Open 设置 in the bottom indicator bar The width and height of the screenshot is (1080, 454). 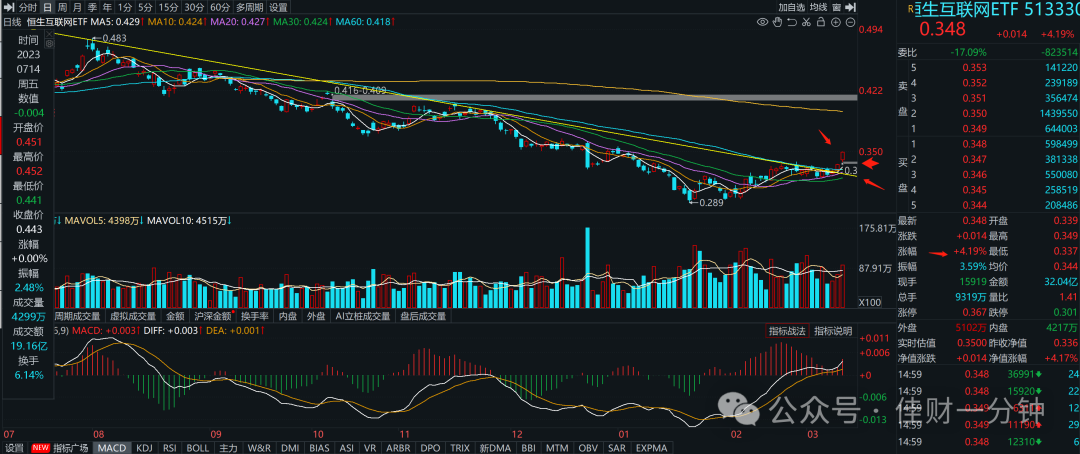13,448
